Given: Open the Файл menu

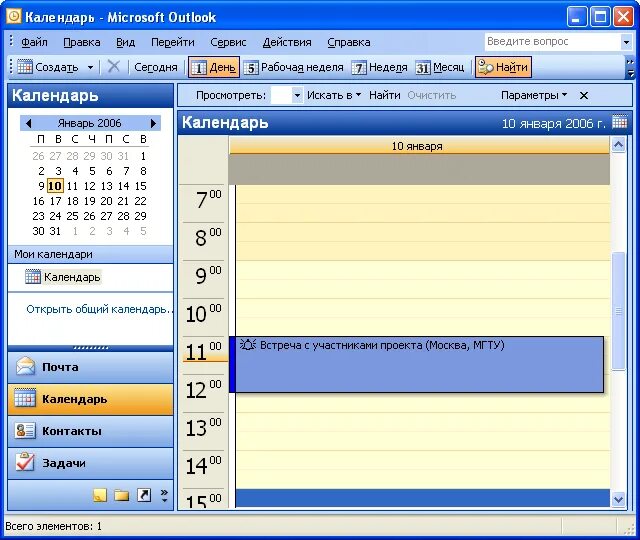Looking at the screenshot, I should [x=34, y=42].
